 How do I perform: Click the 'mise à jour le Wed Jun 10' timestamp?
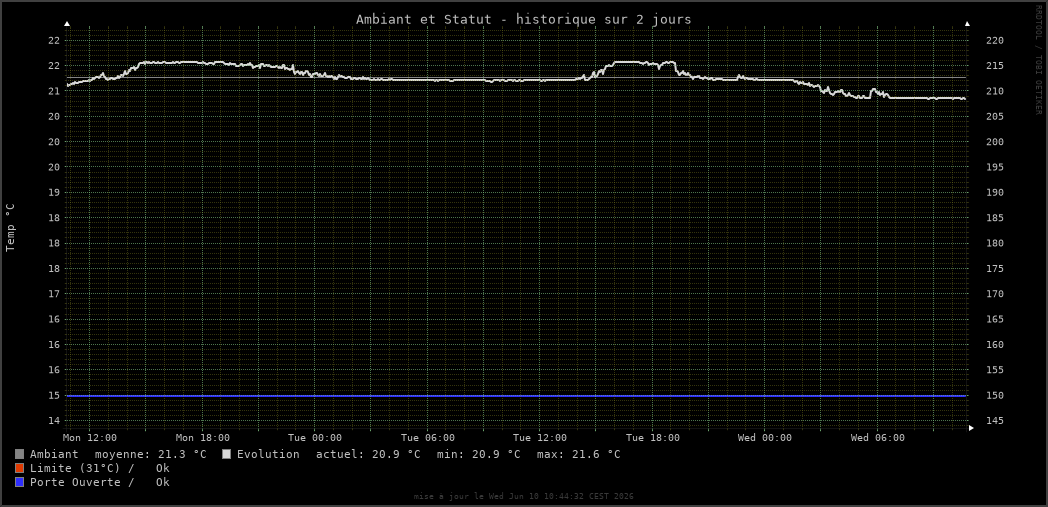coord(523,496)
